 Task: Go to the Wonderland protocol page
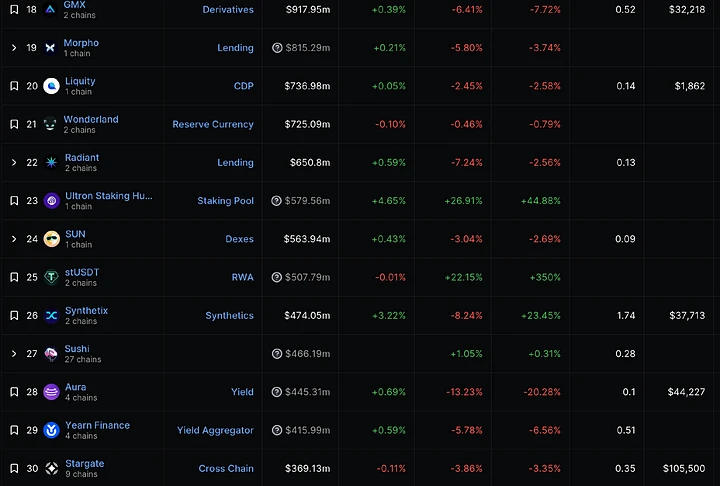(91, 119)
